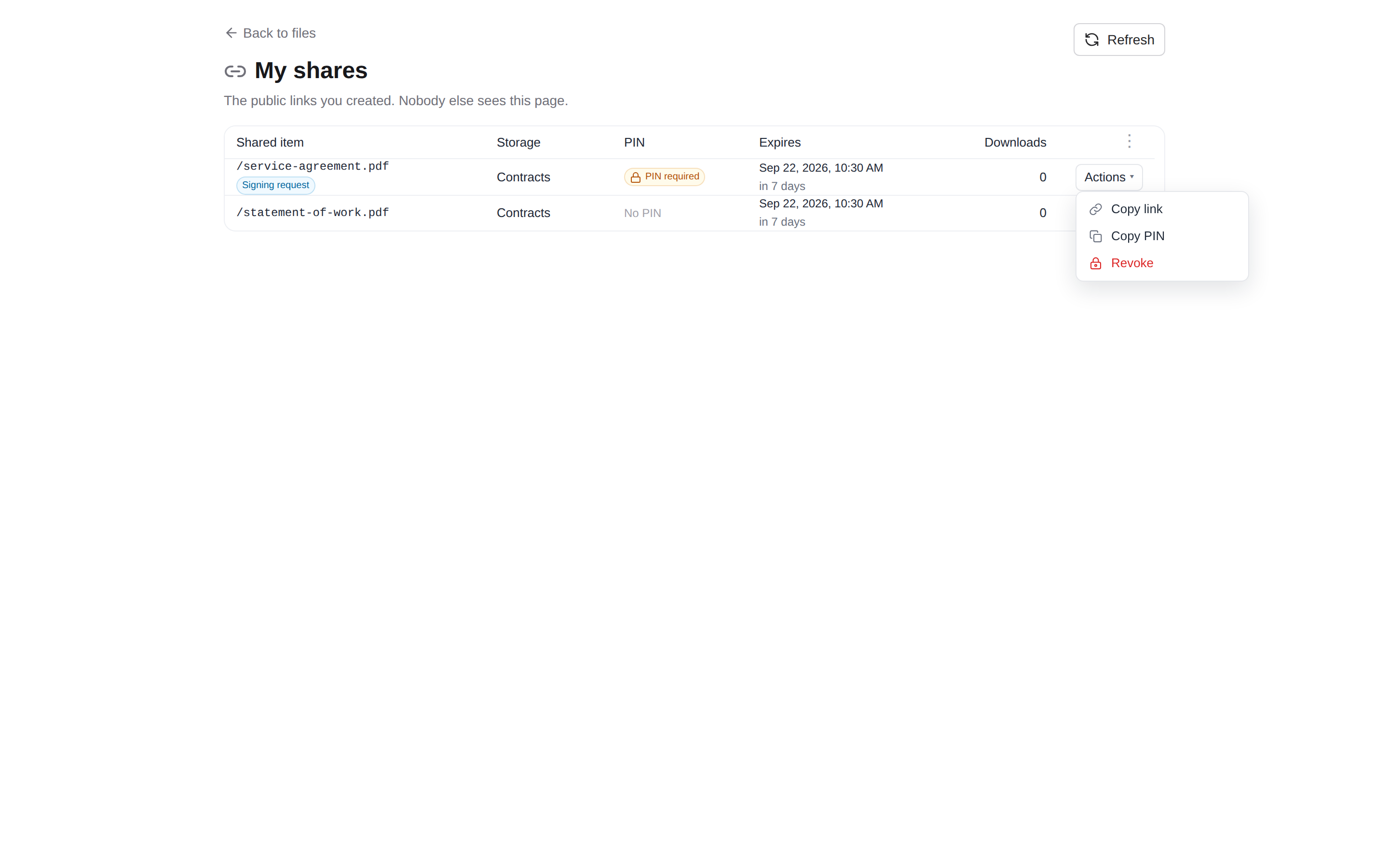Click the public links description text
Screen dimensions: 1389x868
tap(395, 100)
